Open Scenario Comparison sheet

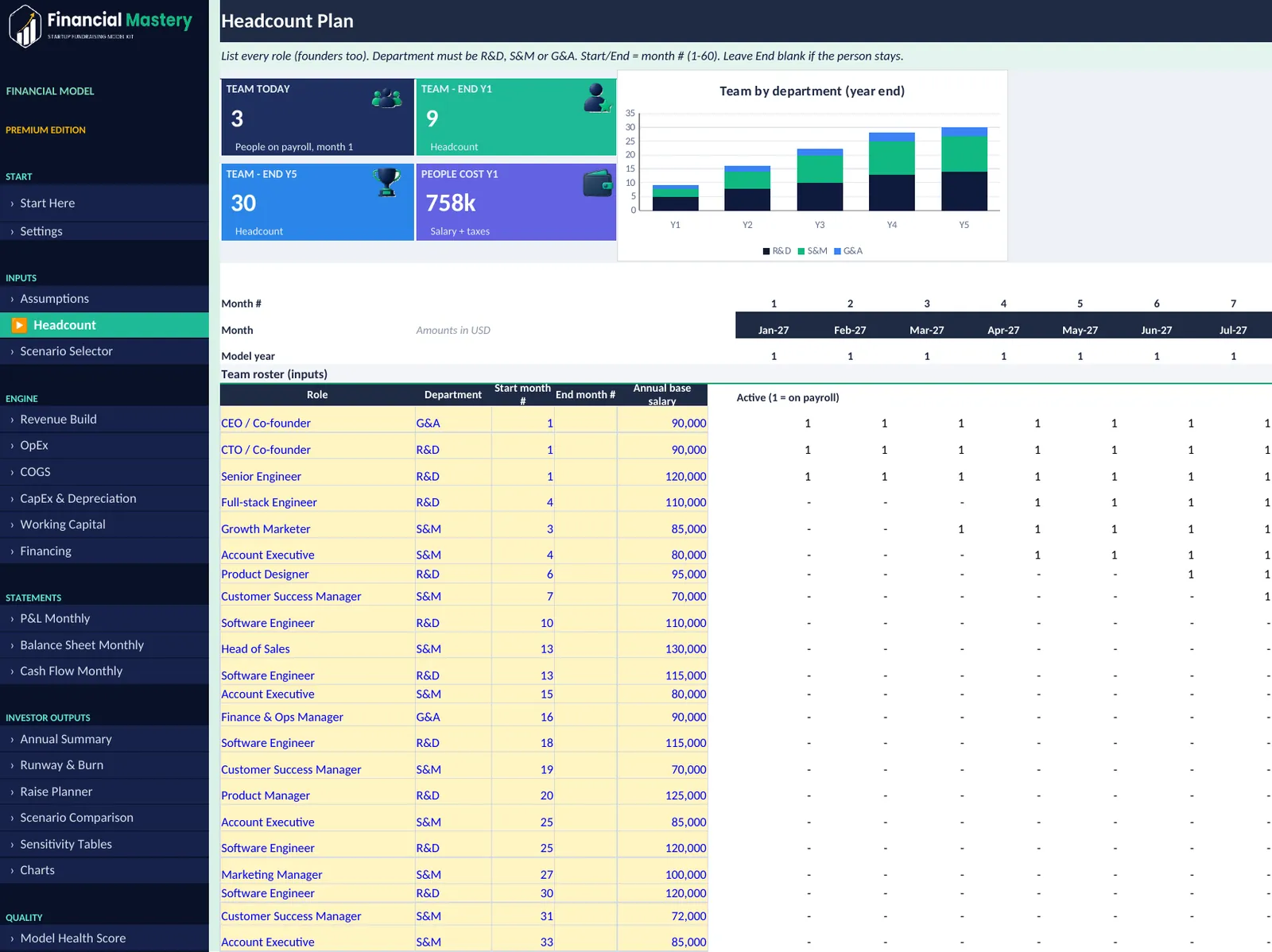click(104, 818)
